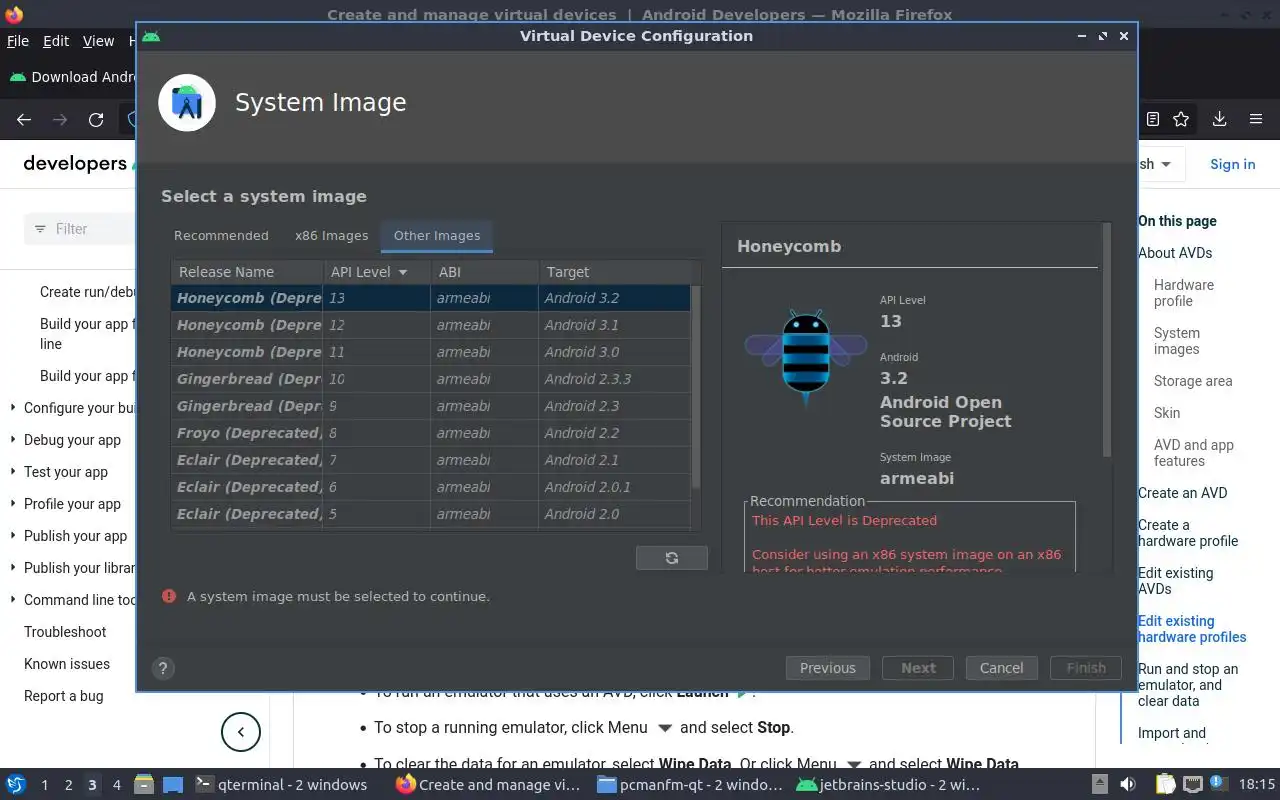Click the details panel vertical scrollbar
The width and height of the screenshot is (1280, 800).
pos(1106,340)
